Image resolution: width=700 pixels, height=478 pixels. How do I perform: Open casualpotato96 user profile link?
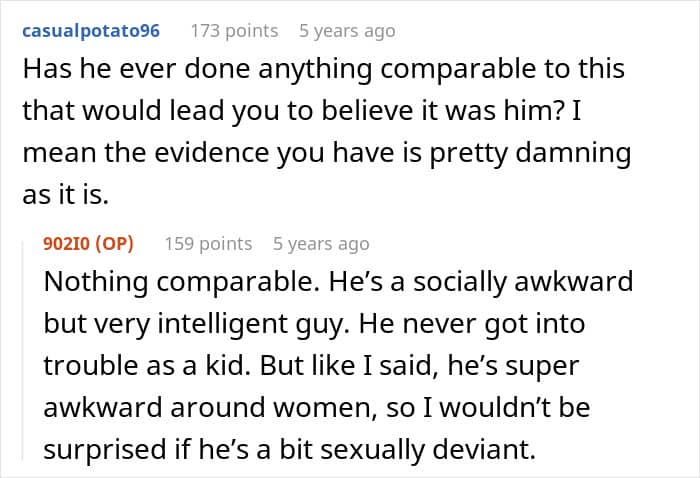point(91,31)
